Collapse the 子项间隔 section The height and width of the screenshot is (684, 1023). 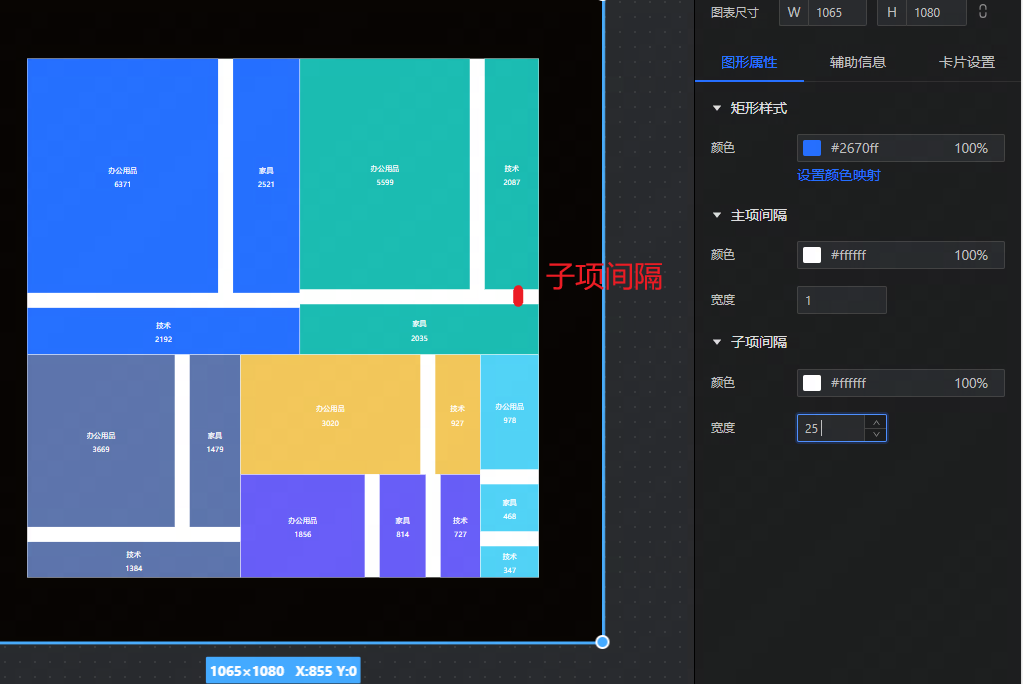click(x=716, y=342)
